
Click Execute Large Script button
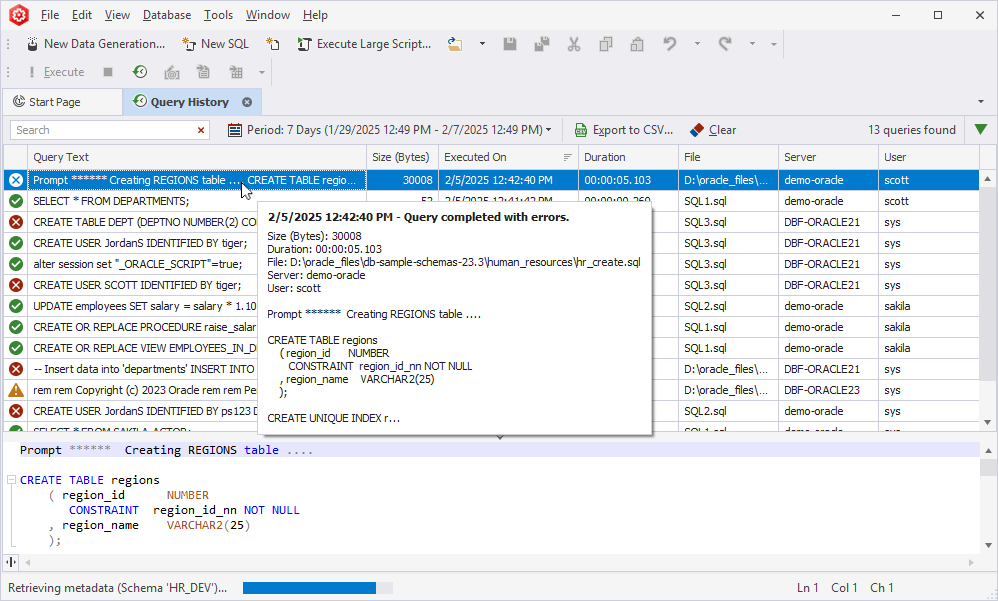click(x=364, y=44)
